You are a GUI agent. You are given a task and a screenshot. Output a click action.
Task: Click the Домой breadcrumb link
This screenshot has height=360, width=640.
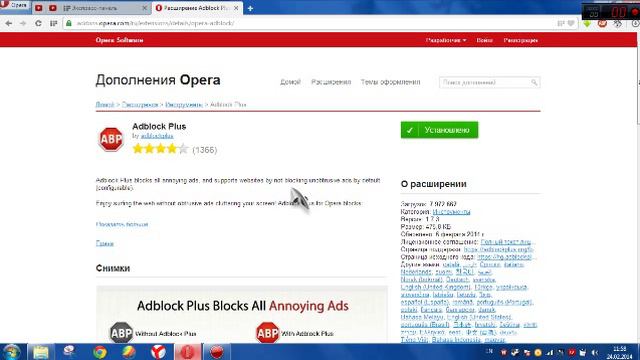105,105
